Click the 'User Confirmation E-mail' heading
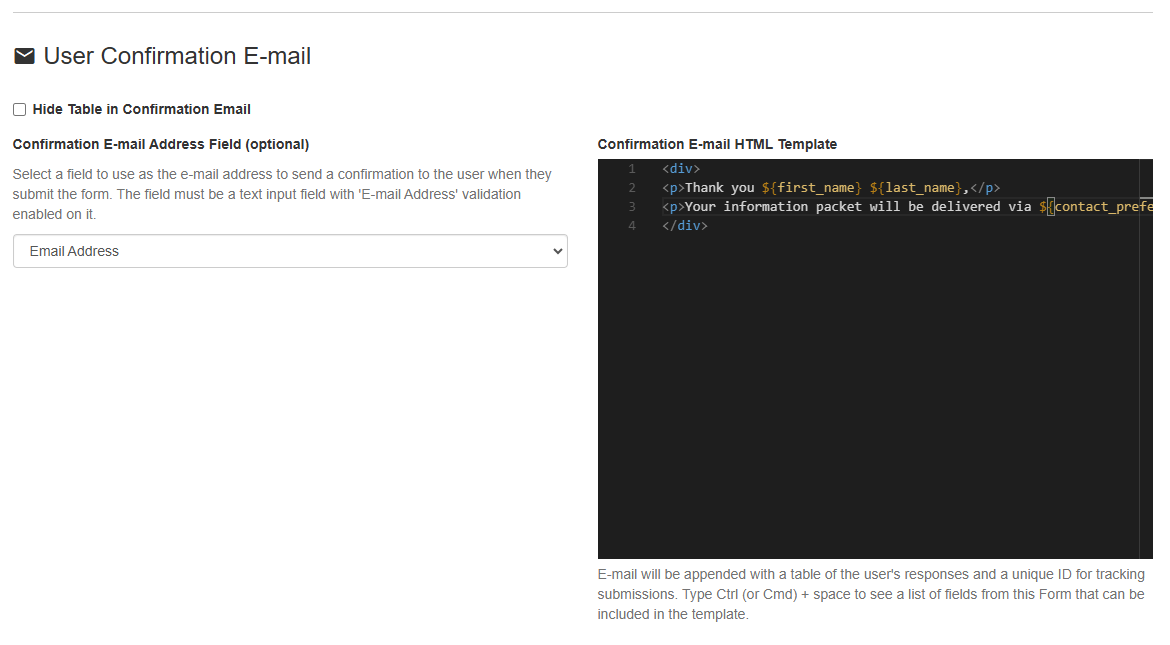Image resolution: width=1170 pixels, height=645 pixels. point(177,56)
